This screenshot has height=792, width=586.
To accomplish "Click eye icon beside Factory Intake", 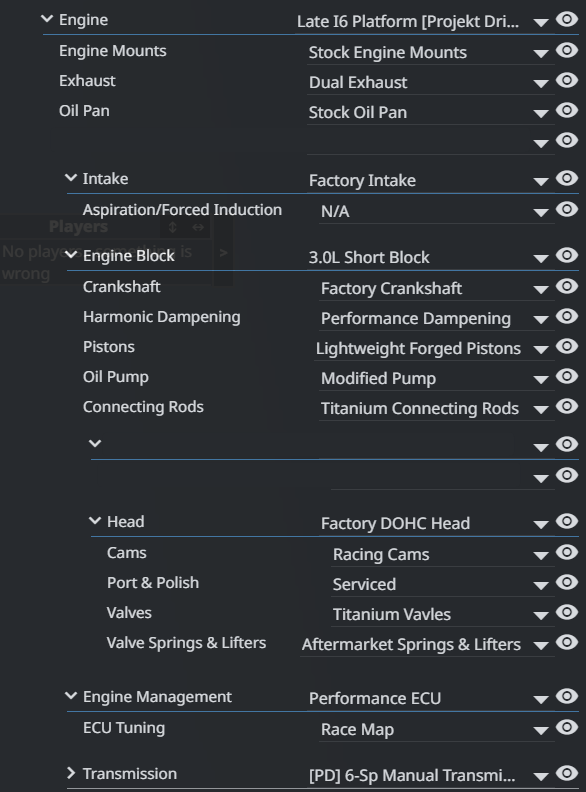I will [x=567, y=178].
